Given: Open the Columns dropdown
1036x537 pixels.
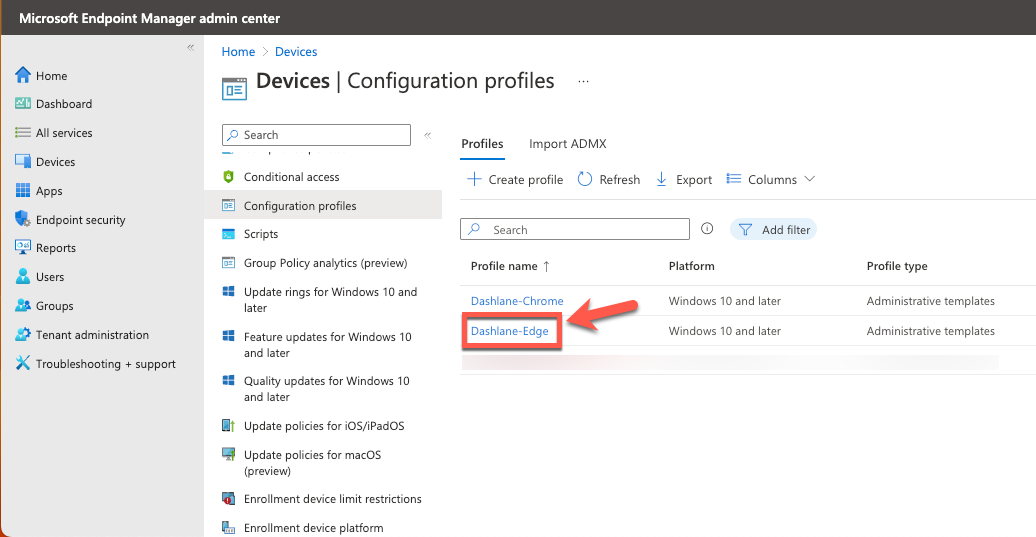Looking at the screenshot, I should 770,179.
